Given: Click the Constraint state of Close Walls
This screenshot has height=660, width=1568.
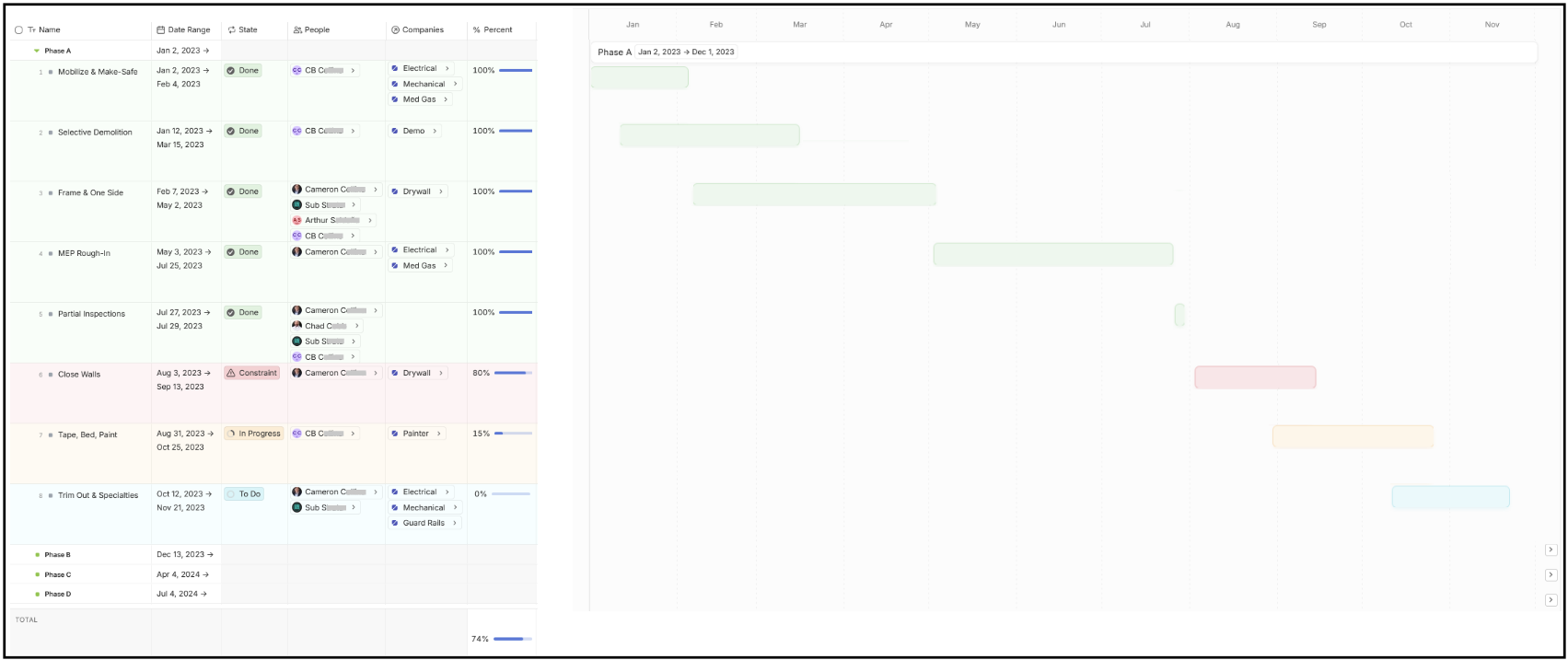Looking at the screenshot, I should point(252,374).
